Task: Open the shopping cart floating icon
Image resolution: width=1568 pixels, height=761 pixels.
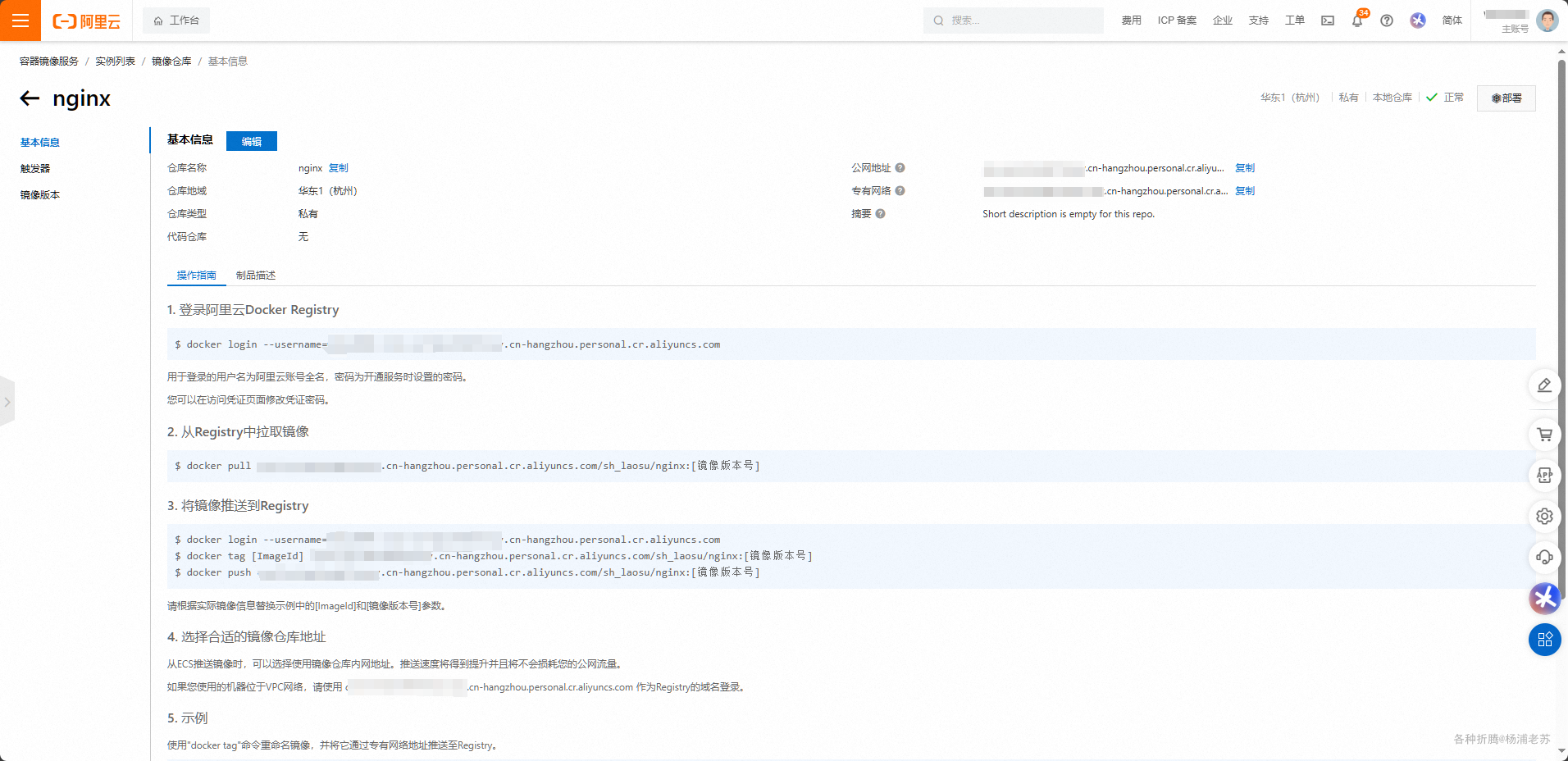Action: coord(1544,435)
